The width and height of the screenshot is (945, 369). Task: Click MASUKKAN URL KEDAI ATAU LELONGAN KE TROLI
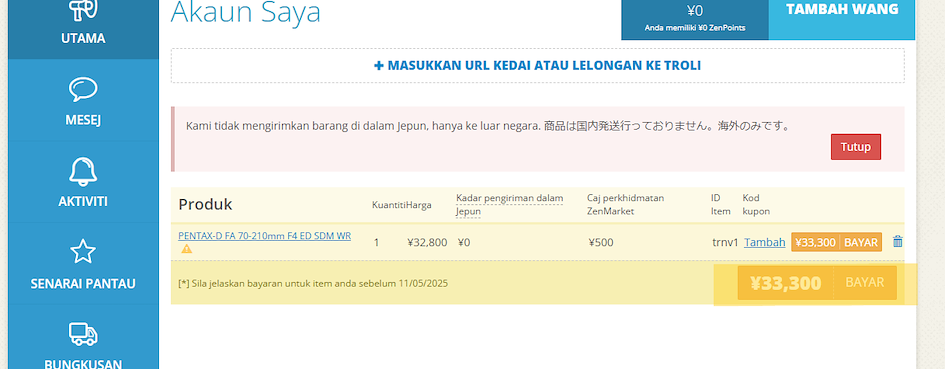[537, 65]
